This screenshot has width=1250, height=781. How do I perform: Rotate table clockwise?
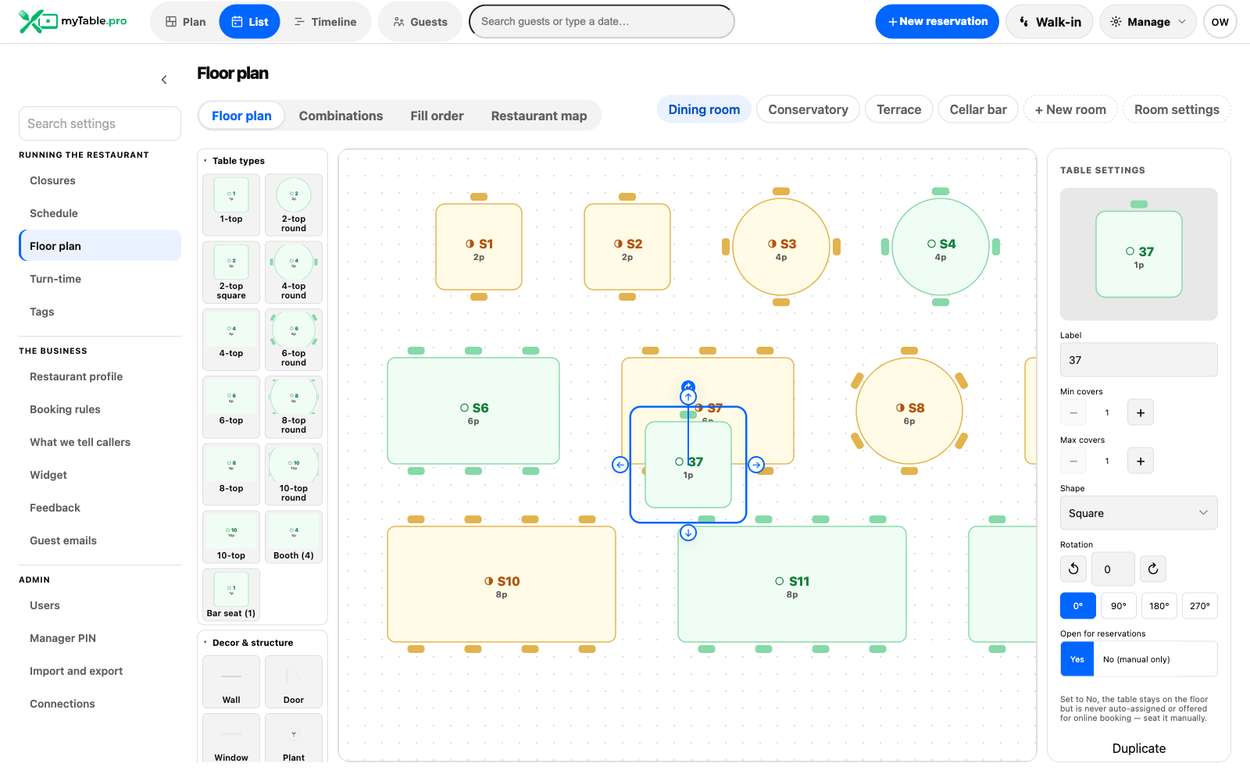pos(1153,569)
